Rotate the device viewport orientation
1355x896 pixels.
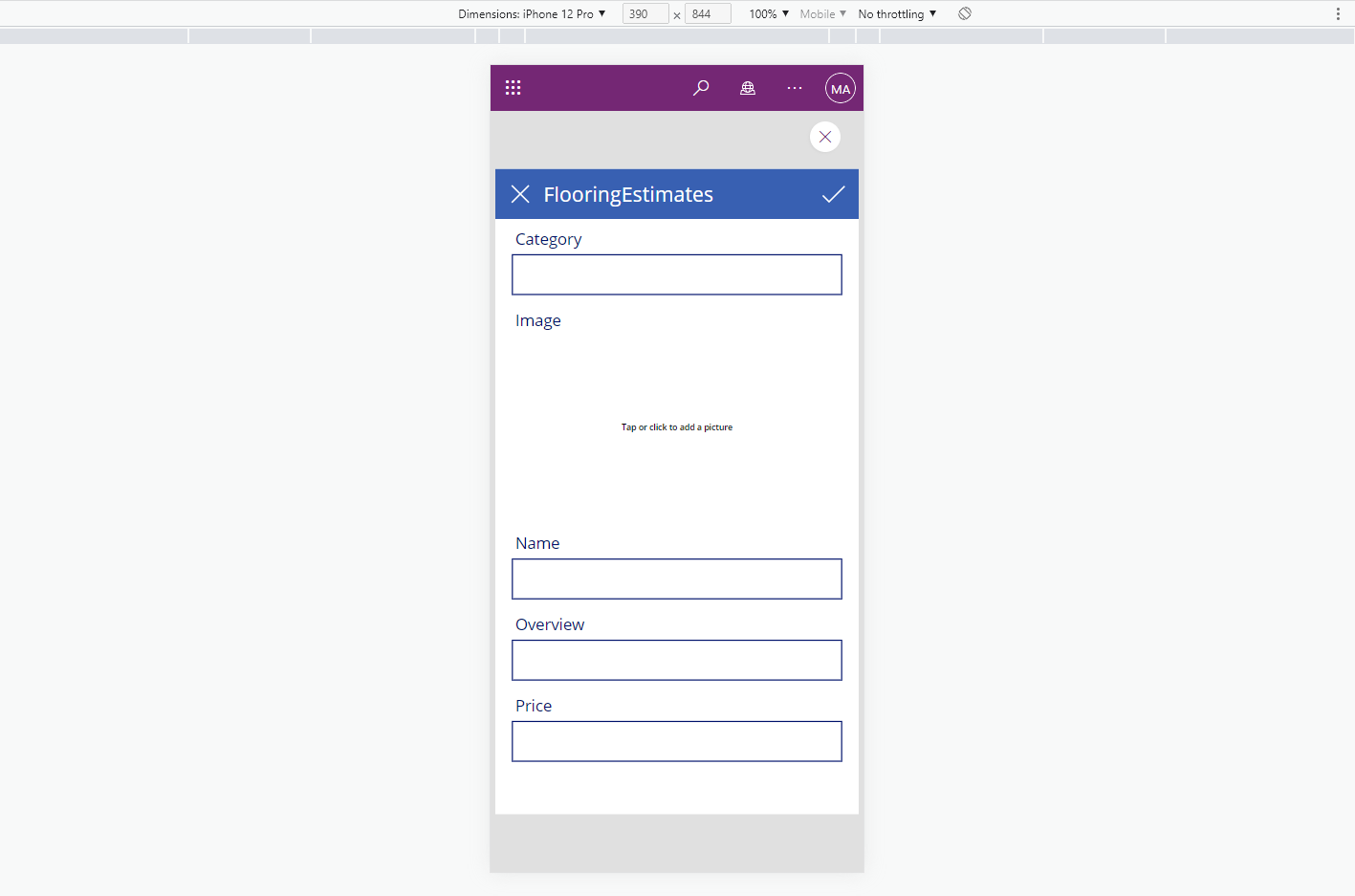pos(965,13)
